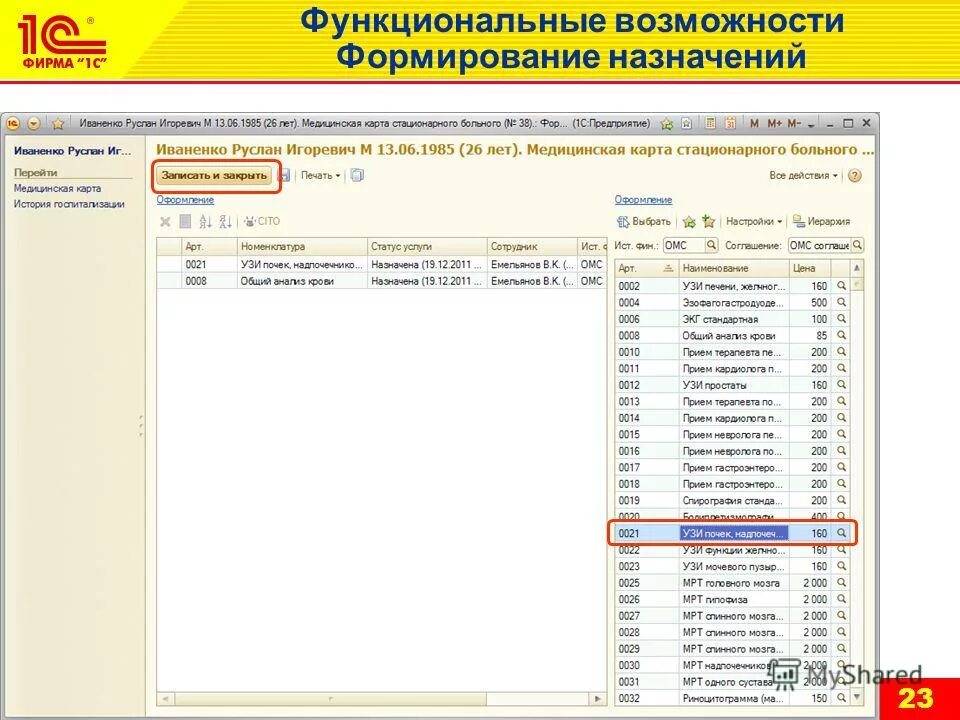This screenshot has width=960, height=720.
Task: Toggle the green favorites star above the price list
Action: (690, 220)
